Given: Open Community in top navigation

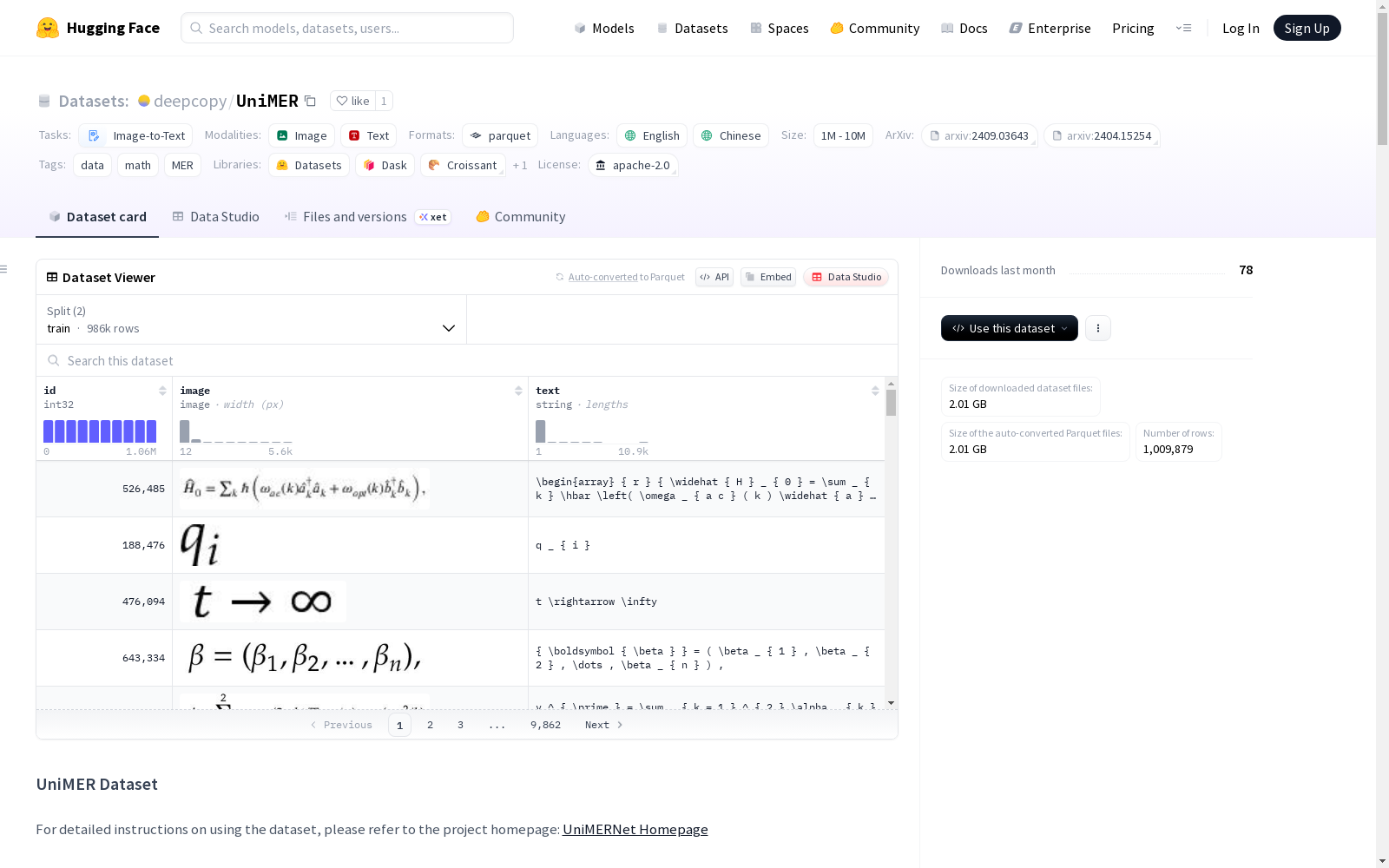Looking at the screenshot, I should click(874, 28).
